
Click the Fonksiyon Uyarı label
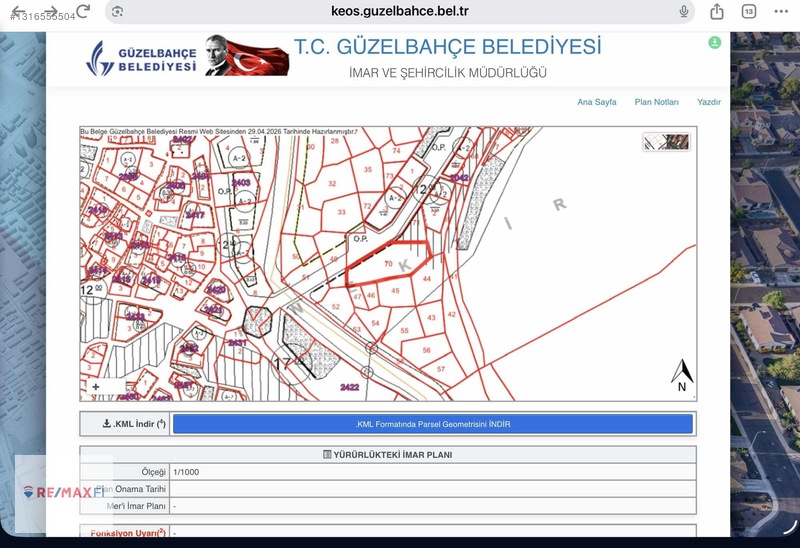tap(128, 533)
